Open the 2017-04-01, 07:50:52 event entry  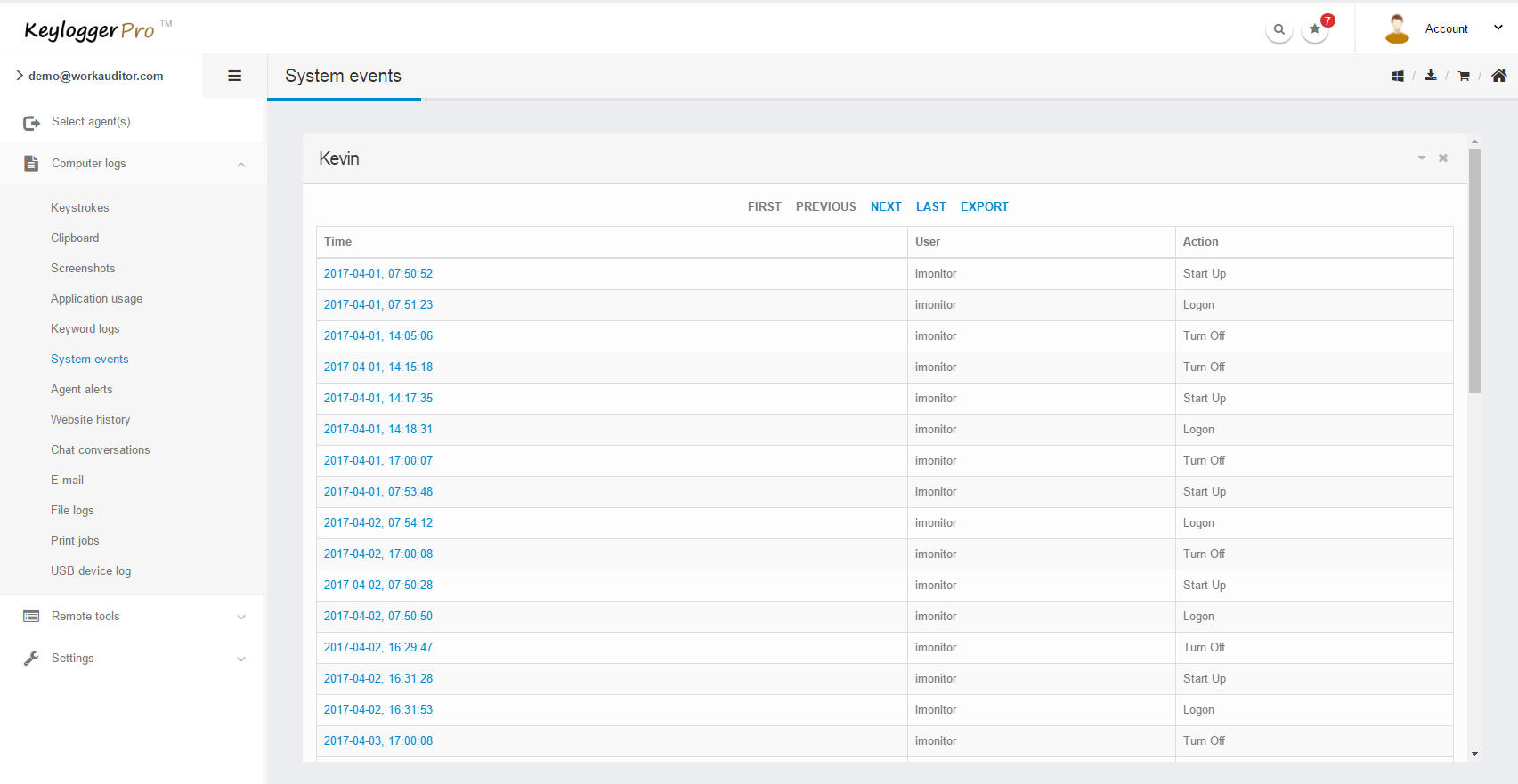coord(378,274)
